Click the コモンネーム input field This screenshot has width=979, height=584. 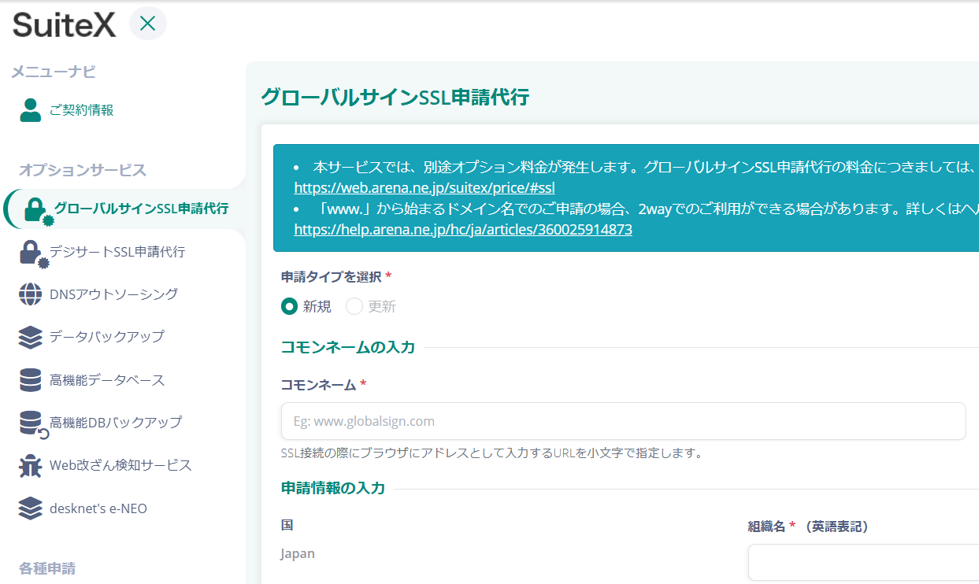click(x=623, y=421)
